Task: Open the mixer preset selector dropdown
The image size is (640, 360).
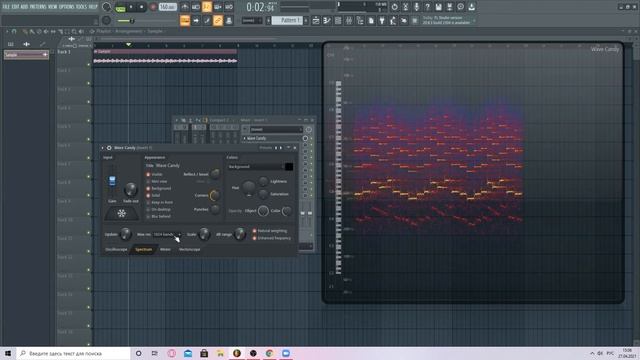Action: (276, 129)
